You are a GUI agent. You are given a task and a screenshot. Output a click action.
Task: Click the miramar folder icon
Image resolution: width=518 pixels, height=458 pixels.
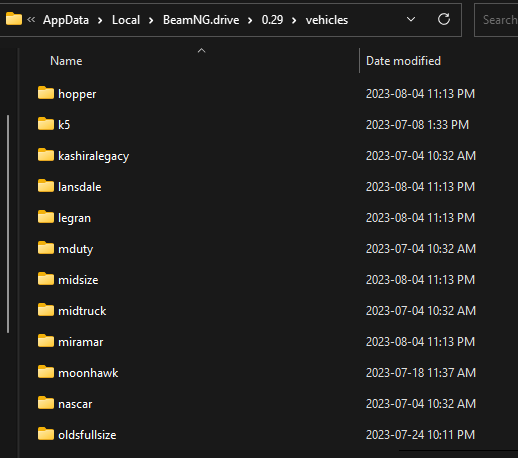46,341
